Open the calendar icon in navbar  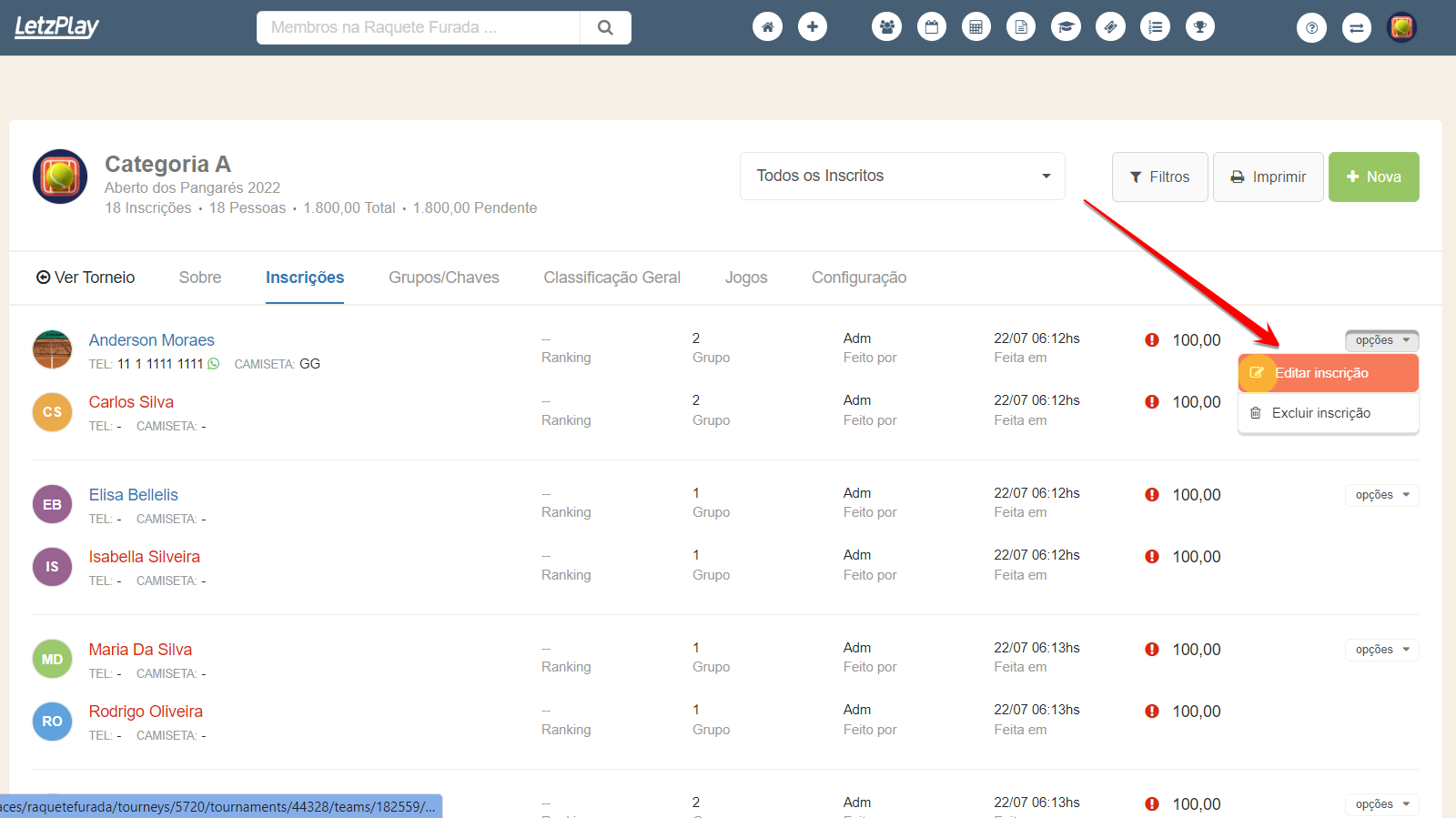[931, 27]
